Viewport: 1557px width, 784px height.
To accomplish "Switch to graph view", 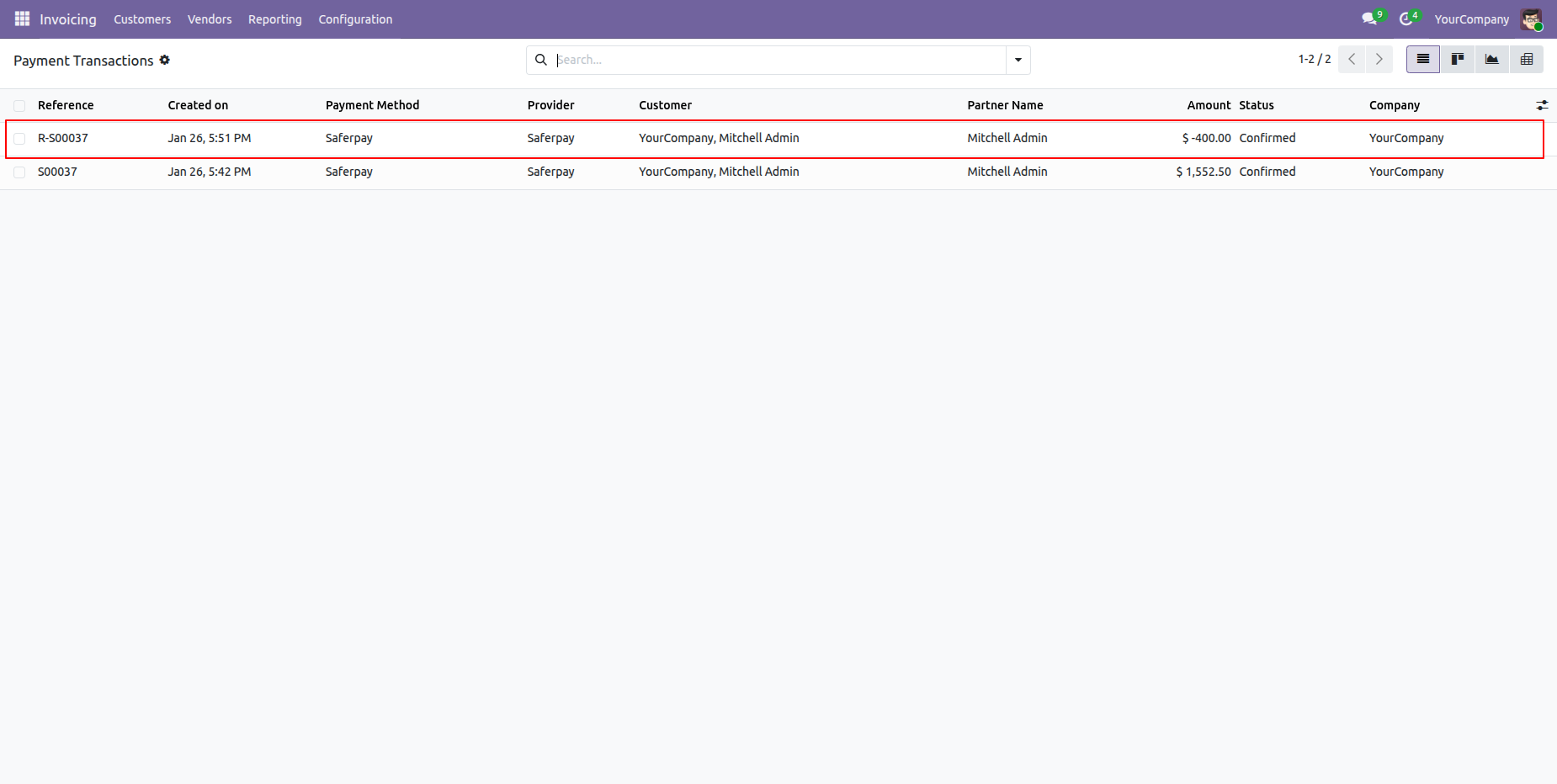I will point(1491,59).
